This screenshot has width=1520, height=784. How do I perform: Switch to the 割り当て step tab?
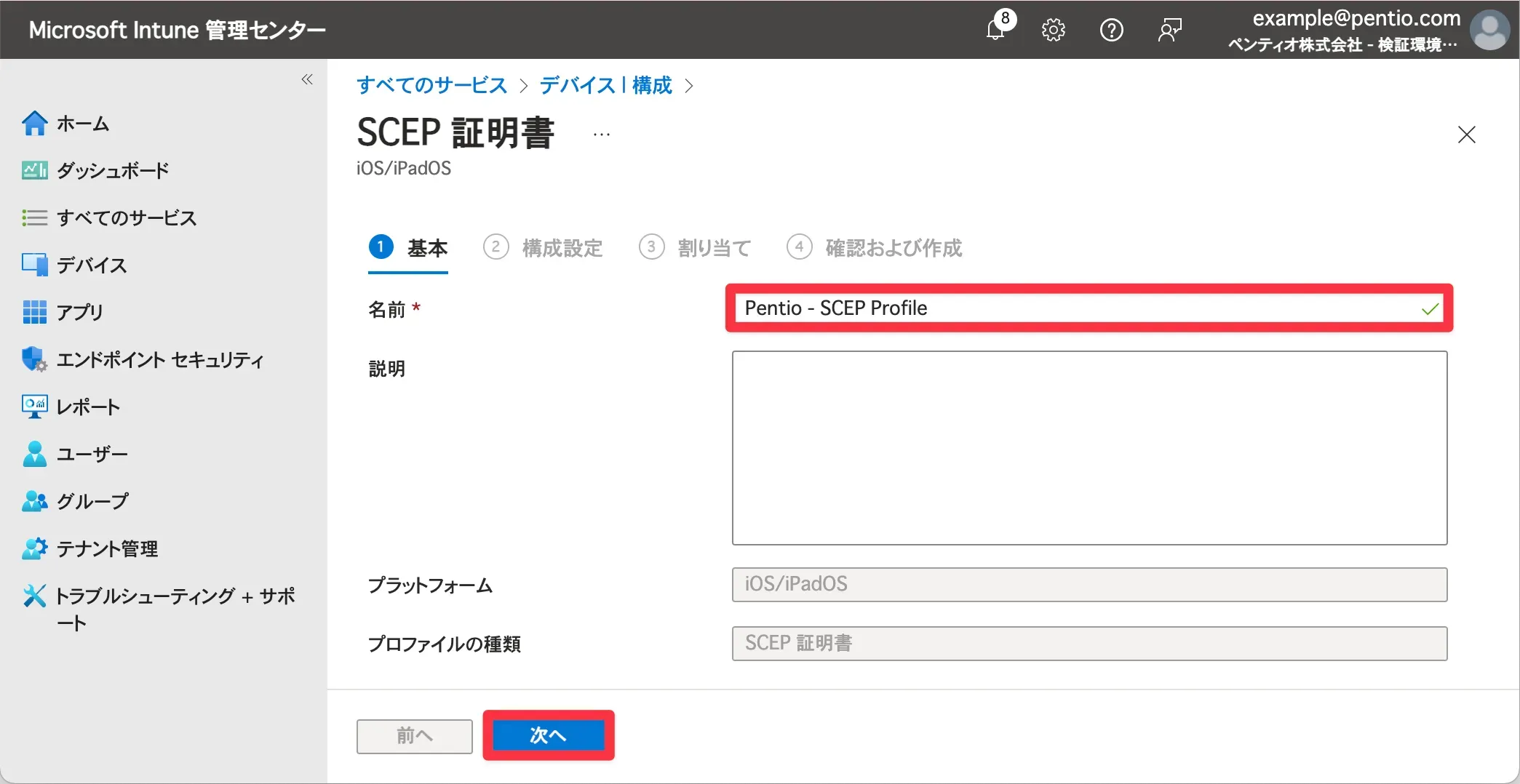(713, 248)
